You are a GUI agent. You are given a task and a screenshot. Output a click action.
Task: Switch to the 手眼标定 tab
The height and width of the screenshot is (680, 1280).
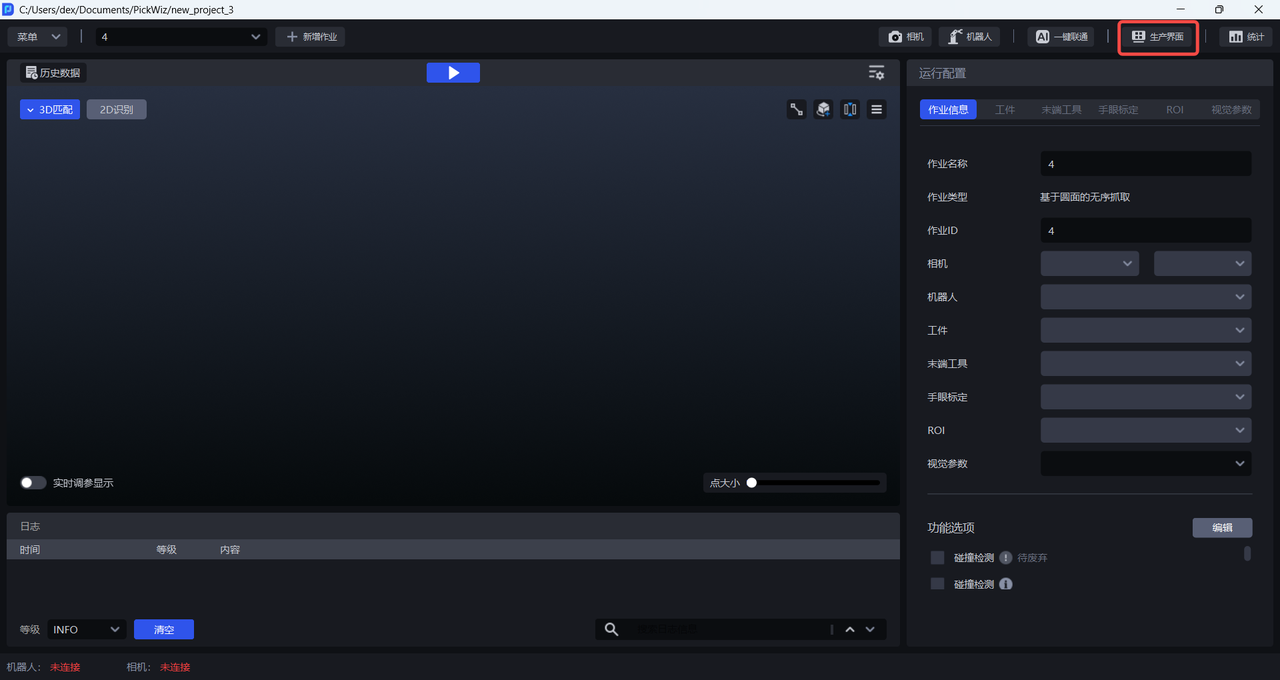(1118, 110)
